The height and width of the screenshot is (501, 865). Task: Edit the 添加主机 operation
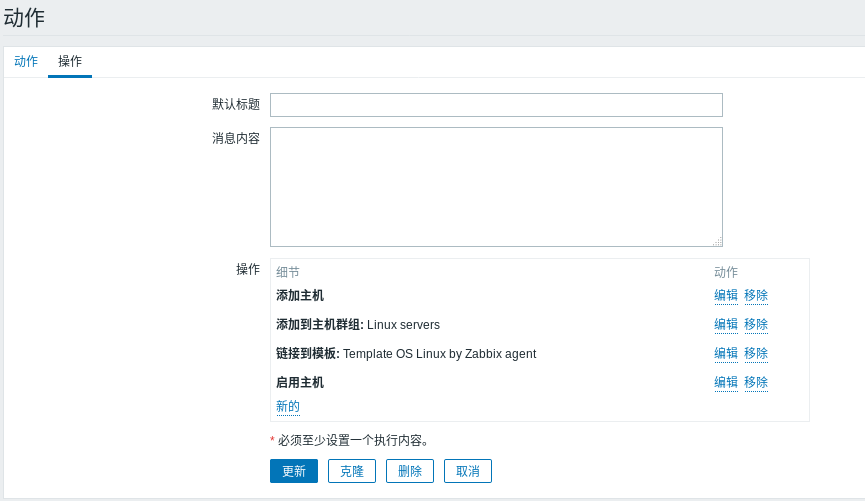tap(726, 295)
